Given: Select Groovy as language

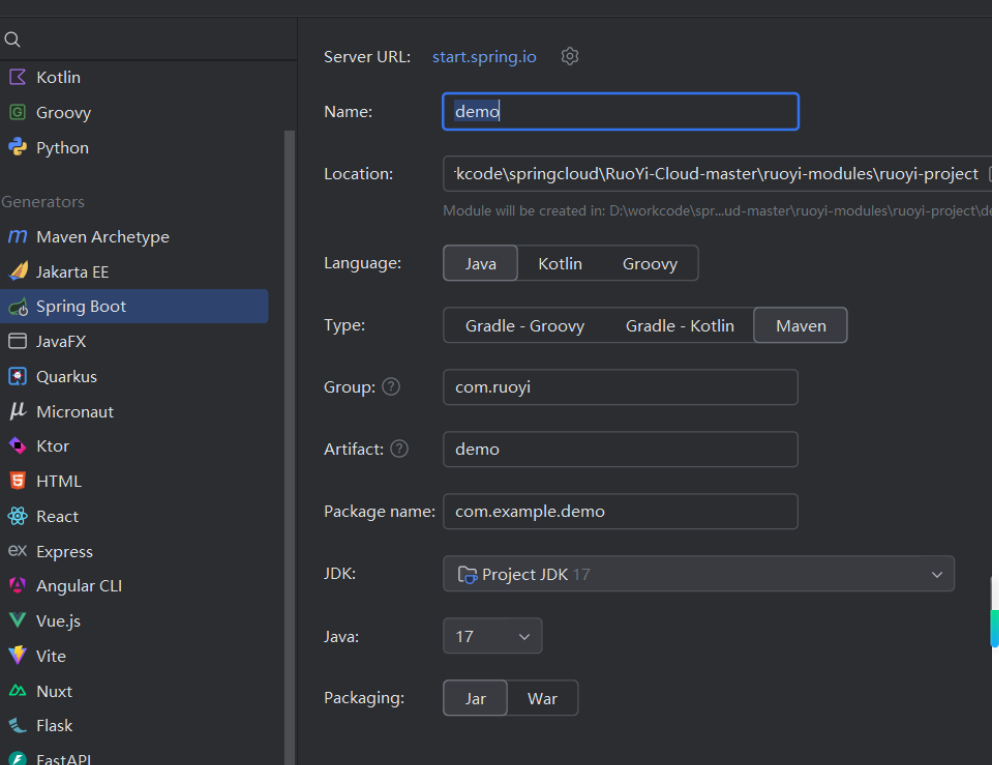Looking at the screenshot, I should [x=649, y=263].
